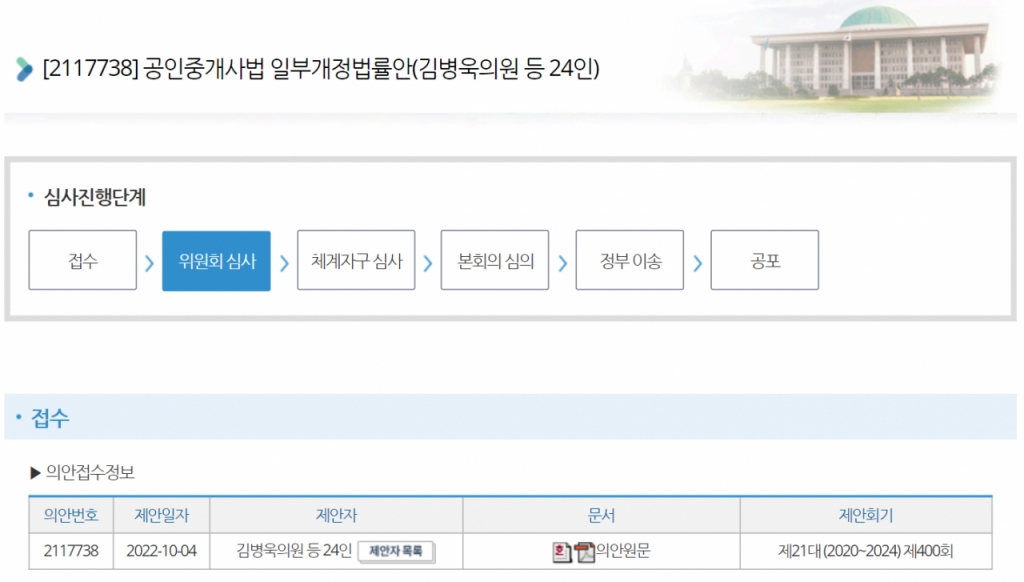Open the PDF file icon for 의안원문

point(585,551)
